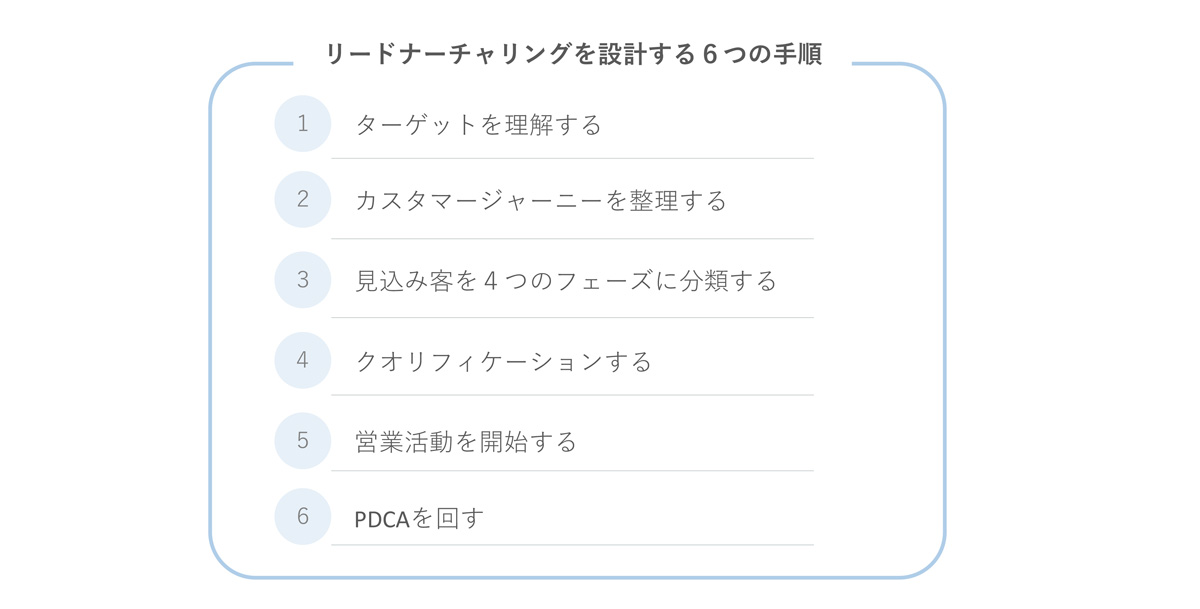Click the PDCAを回す step text
This screenshot has height=609, width=1200.
tap(420, 518)
